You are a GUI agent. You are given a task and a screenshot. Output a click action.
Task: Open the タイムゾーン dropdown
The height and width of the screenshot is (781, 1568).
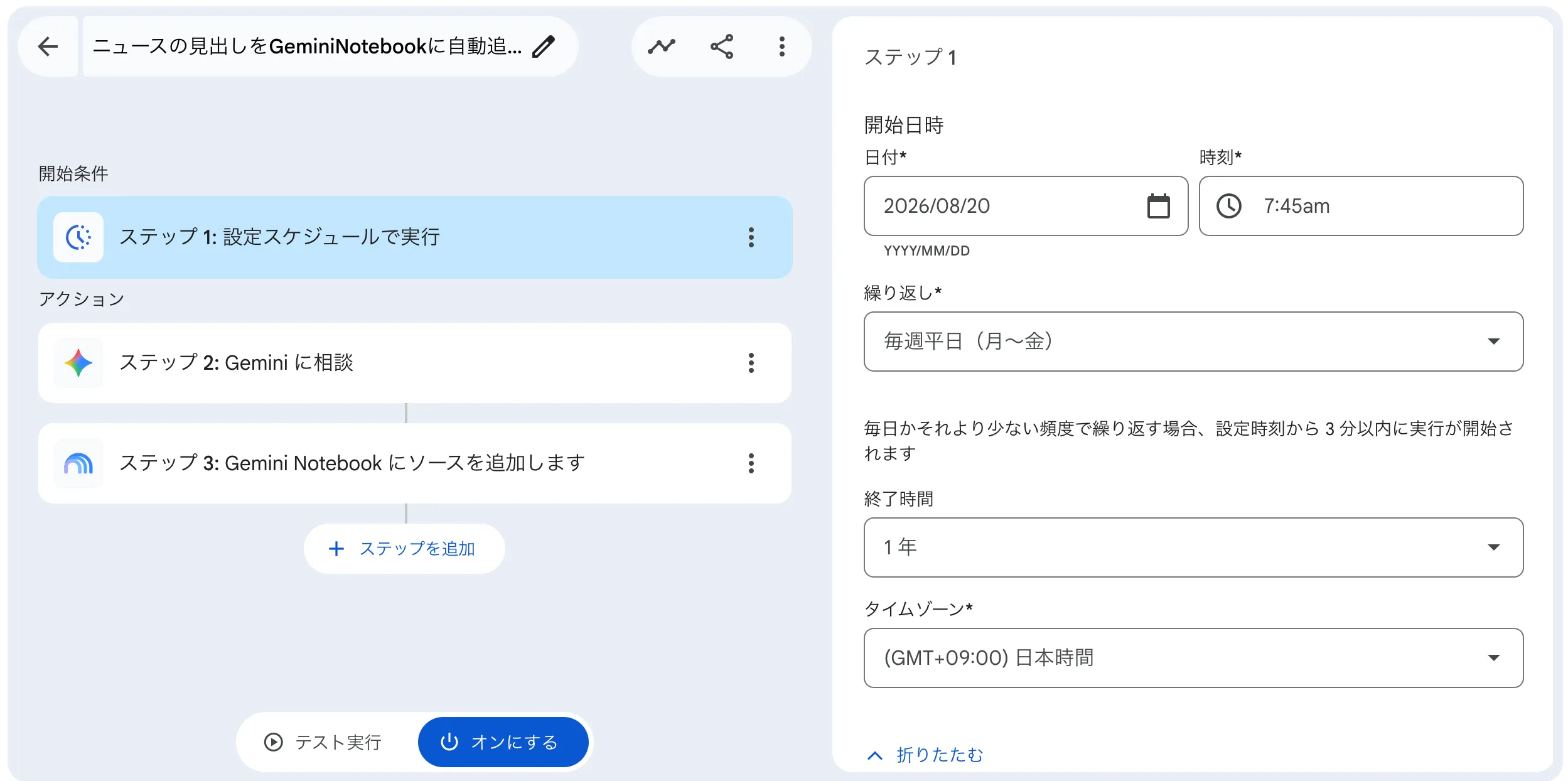(x=1193, y=658)
